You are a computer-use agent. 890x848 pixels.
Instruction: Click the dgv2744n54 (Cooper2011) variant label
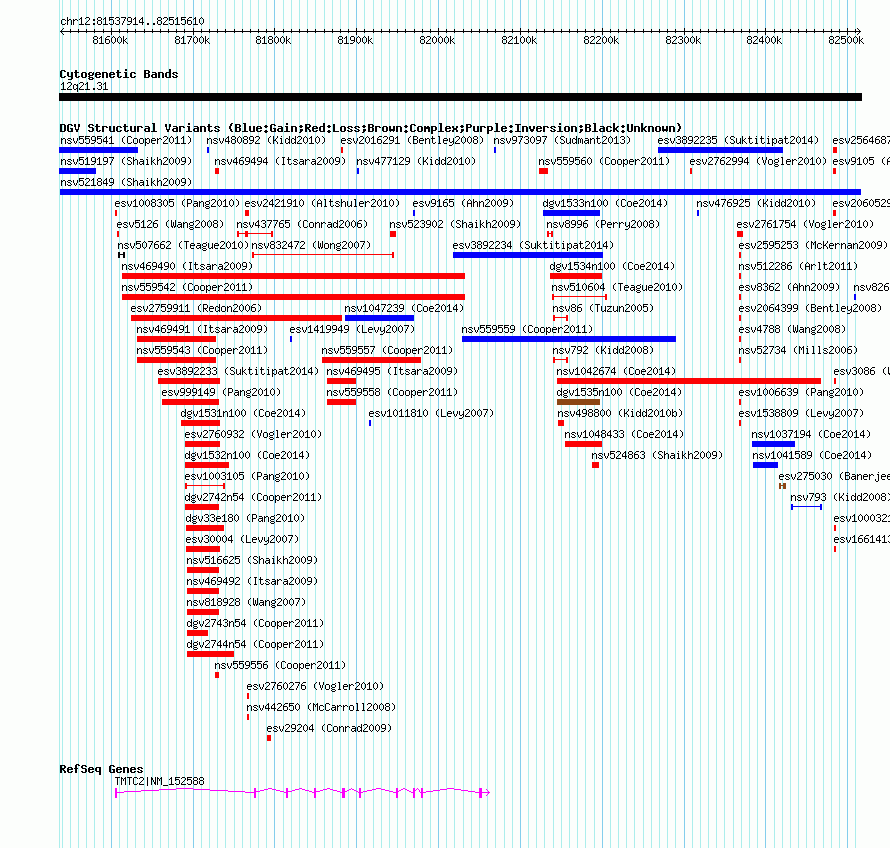tap(255, 644)
